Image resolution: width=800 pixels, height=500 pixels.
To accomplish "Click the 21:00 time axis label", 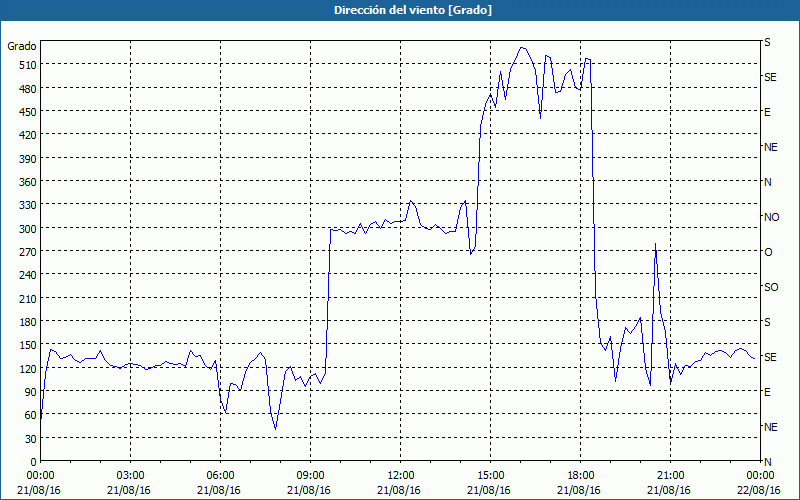I will 670,476.
